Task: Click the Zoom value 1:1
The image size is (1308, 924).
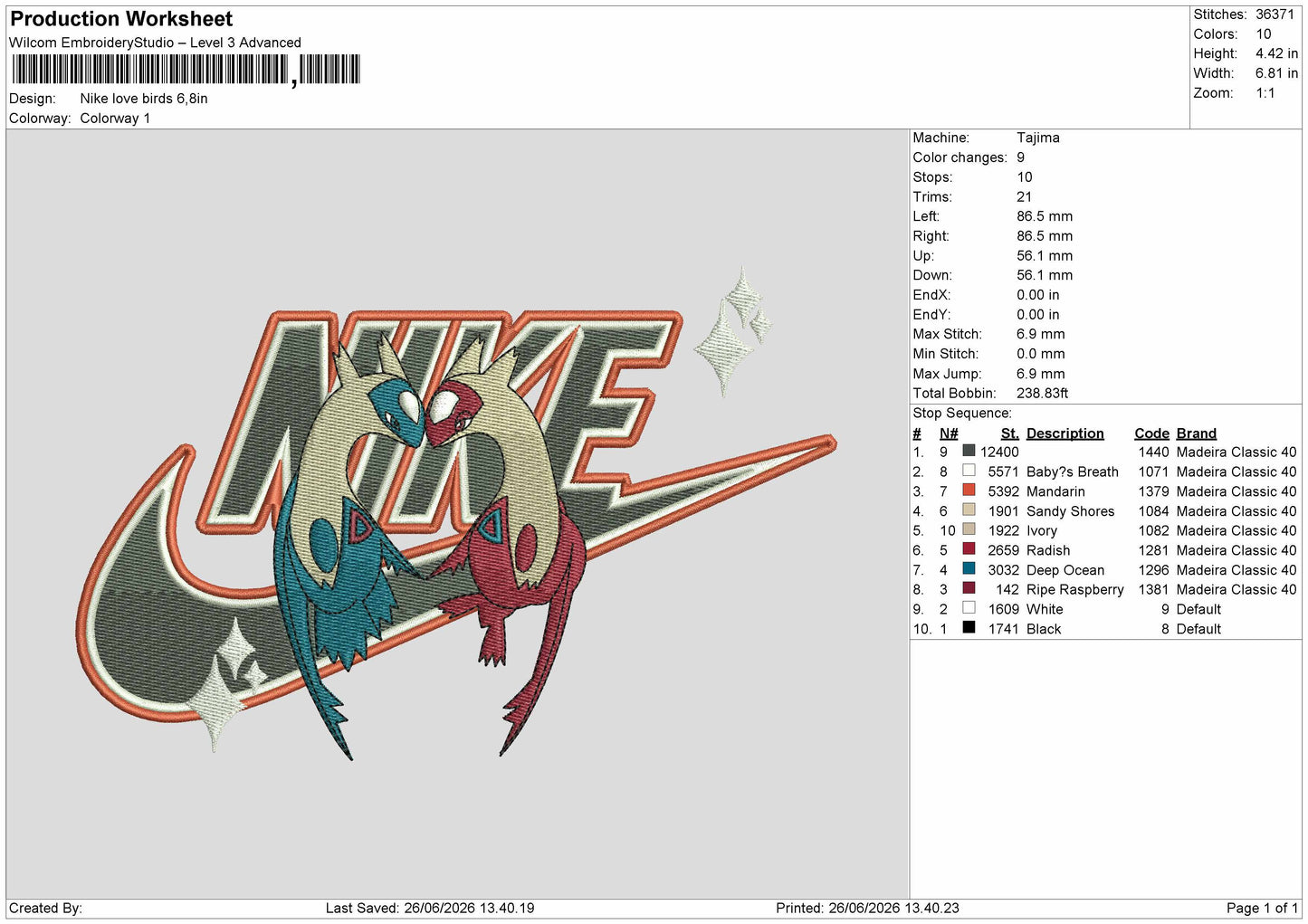Action: (x=1265, y=93)
